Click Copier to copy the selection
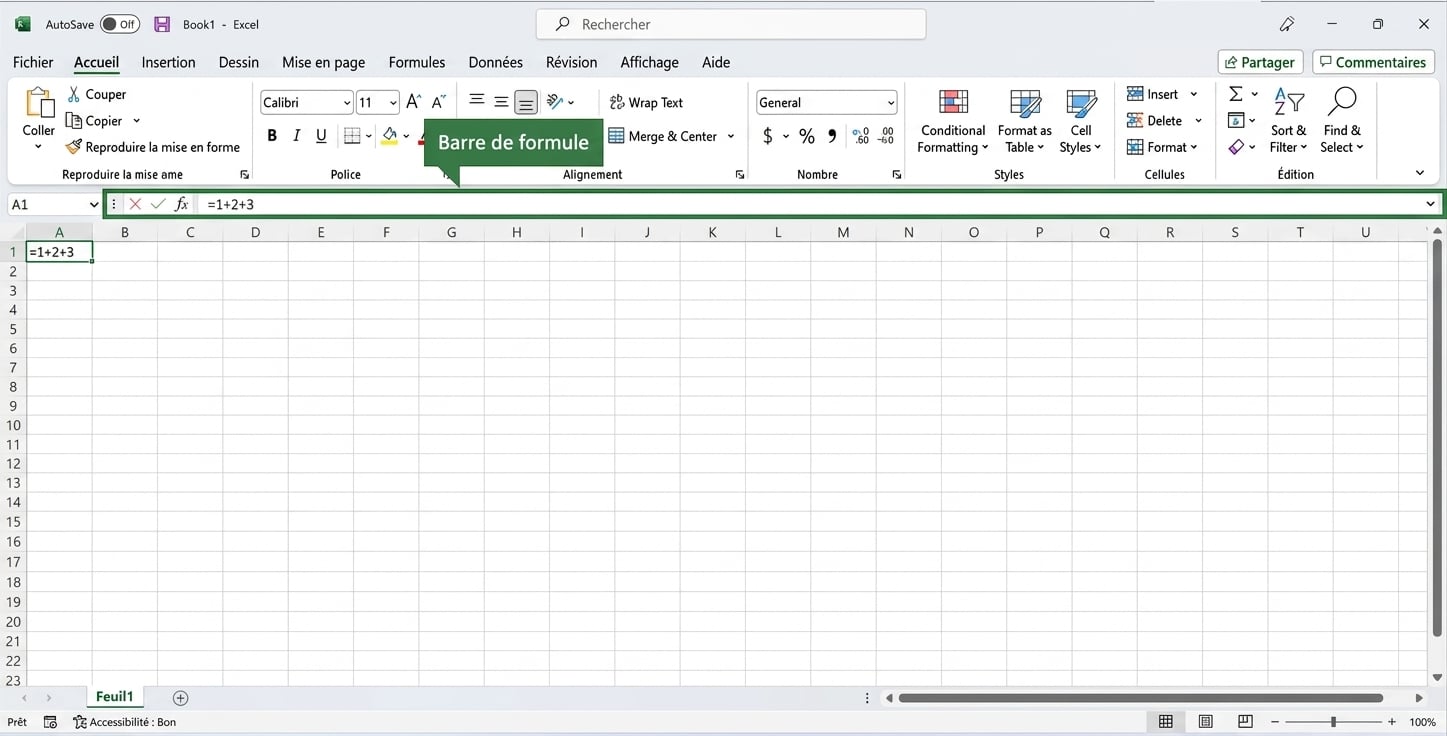 tap(94, 120)
